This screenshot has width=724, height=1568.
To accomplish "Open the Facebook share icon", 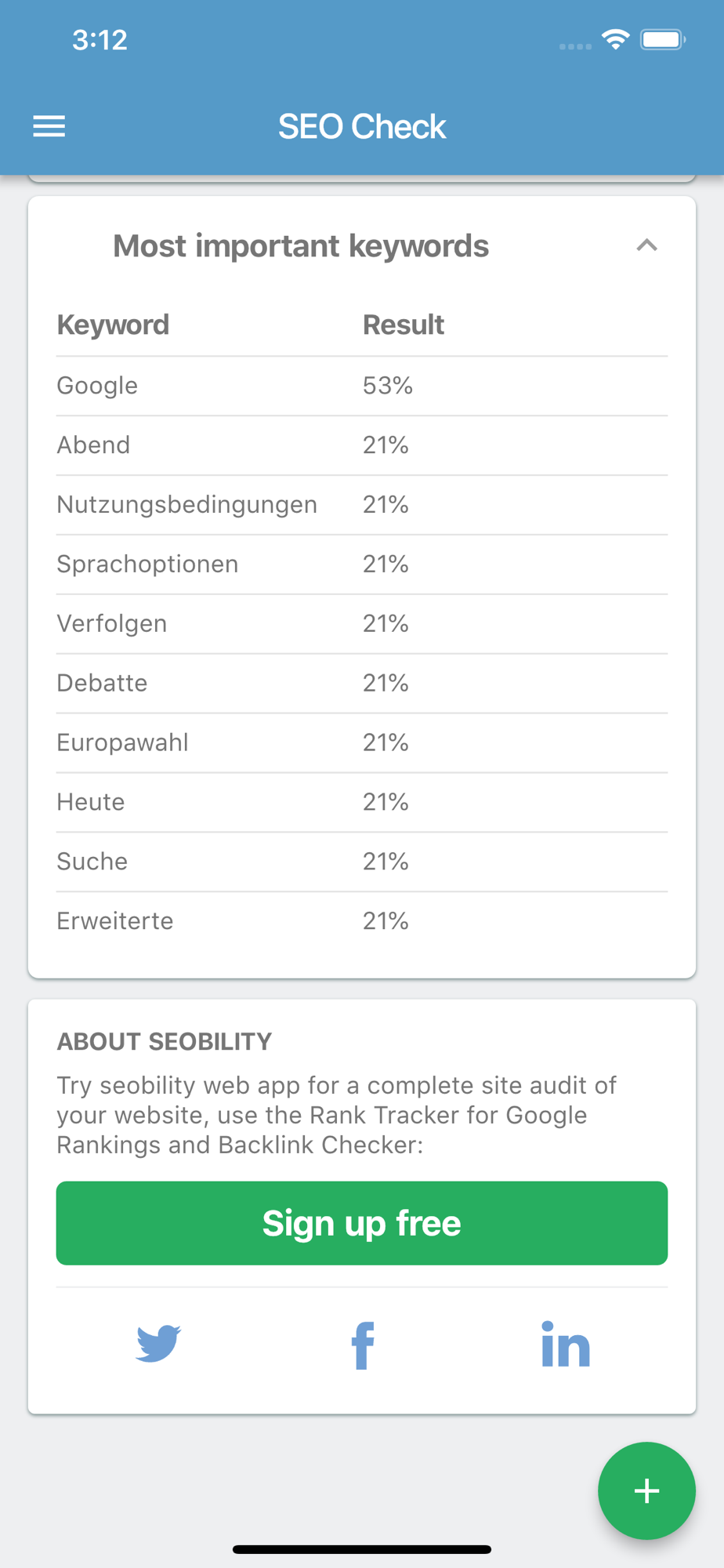I will (x=361, y=1344).
